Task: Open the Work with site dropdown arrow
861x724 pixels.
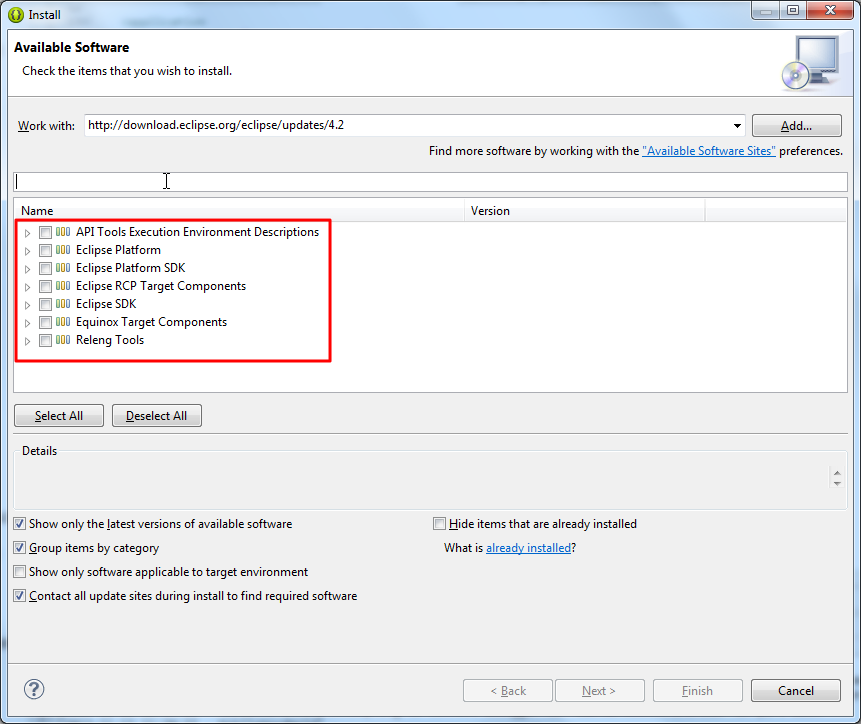Action: (737, 126)
